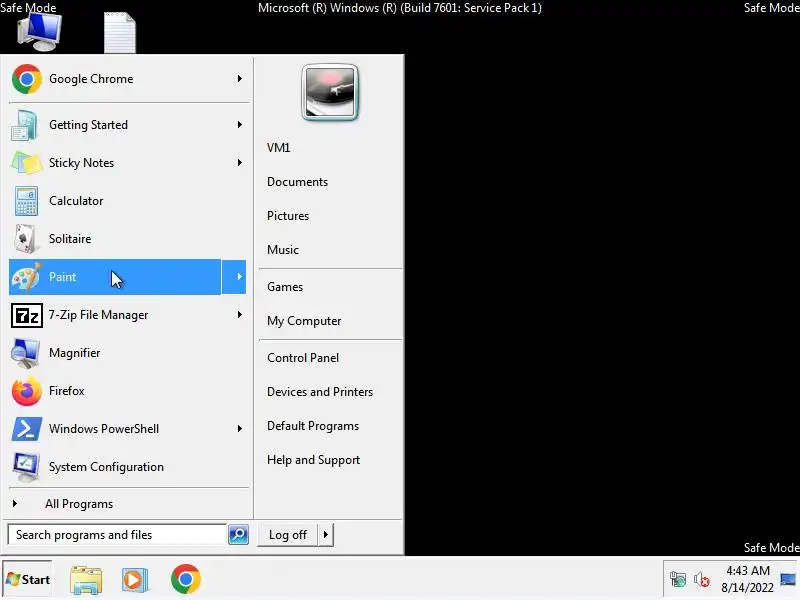This screenshot has width=800, height=600.
Task: Open VM1 user folder
Action: tap(279, 148)
